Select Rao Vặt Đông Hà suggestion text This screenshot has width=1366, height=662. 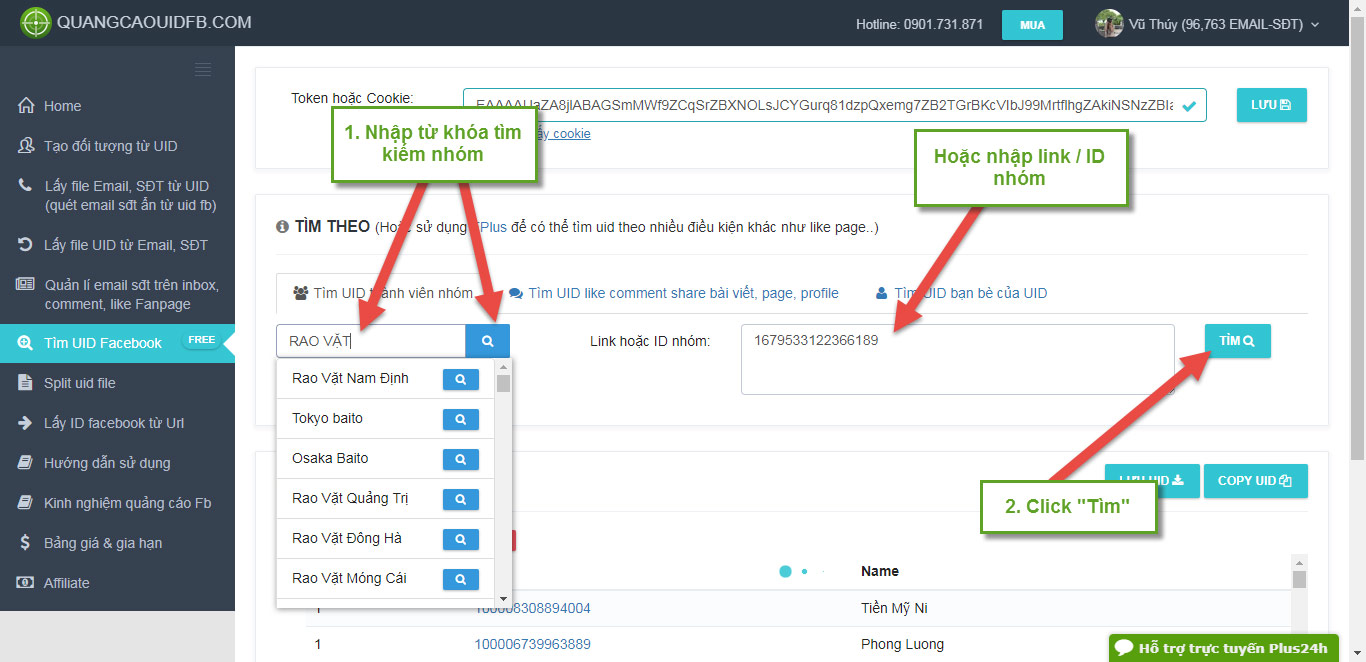click(347, 538)
